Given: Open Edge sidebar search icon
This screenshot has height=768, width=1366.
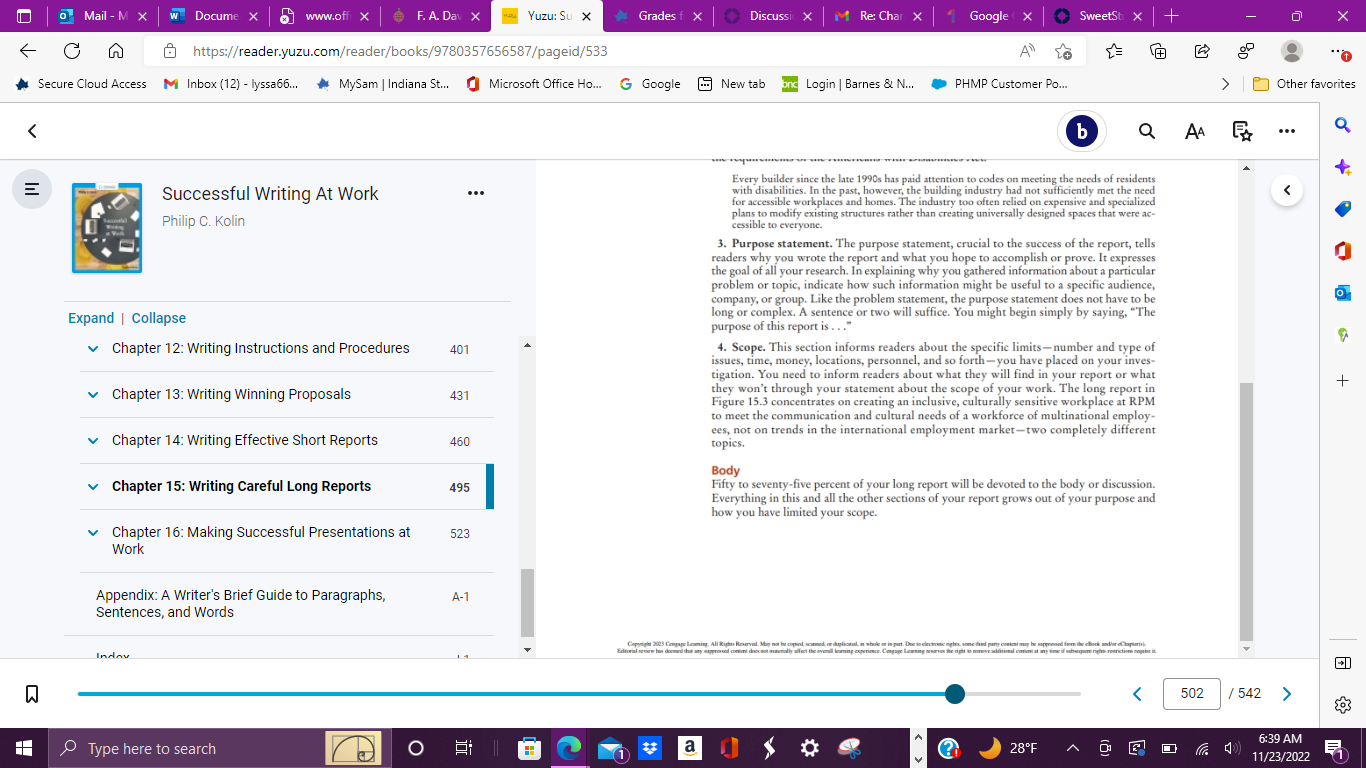Looking at the screenshot, I should pos(1343,125).
